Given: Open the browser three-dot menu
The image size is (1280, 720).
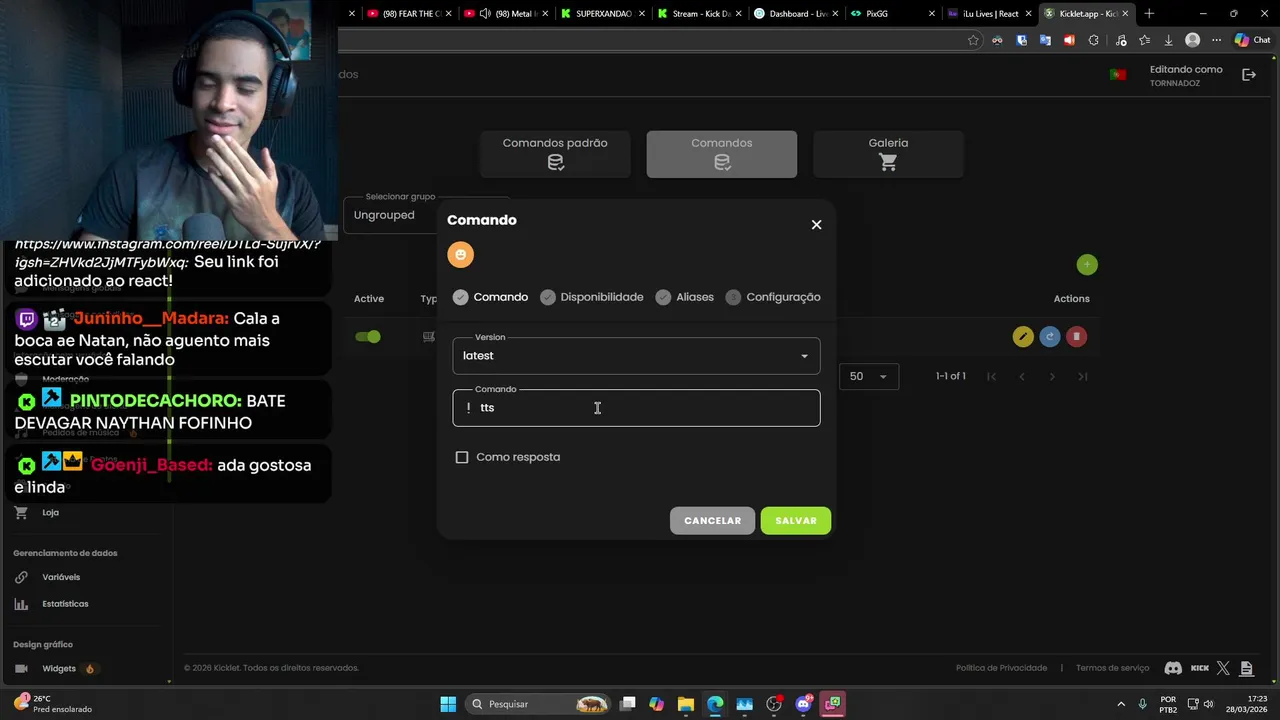Looking at the screenshot, I should (1216, 41).
